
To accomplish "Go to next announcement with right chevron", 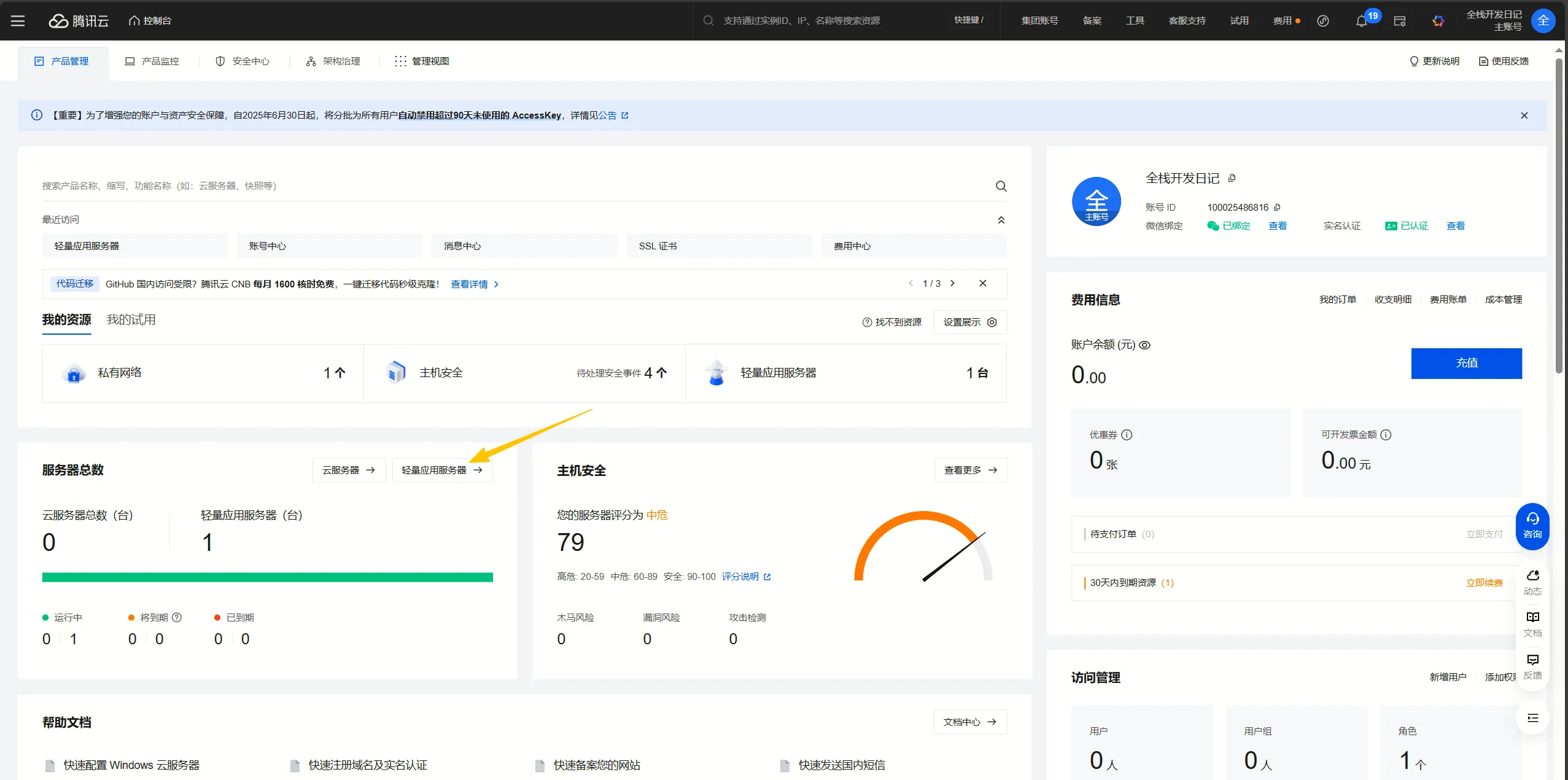I will [x=952, y=284].
